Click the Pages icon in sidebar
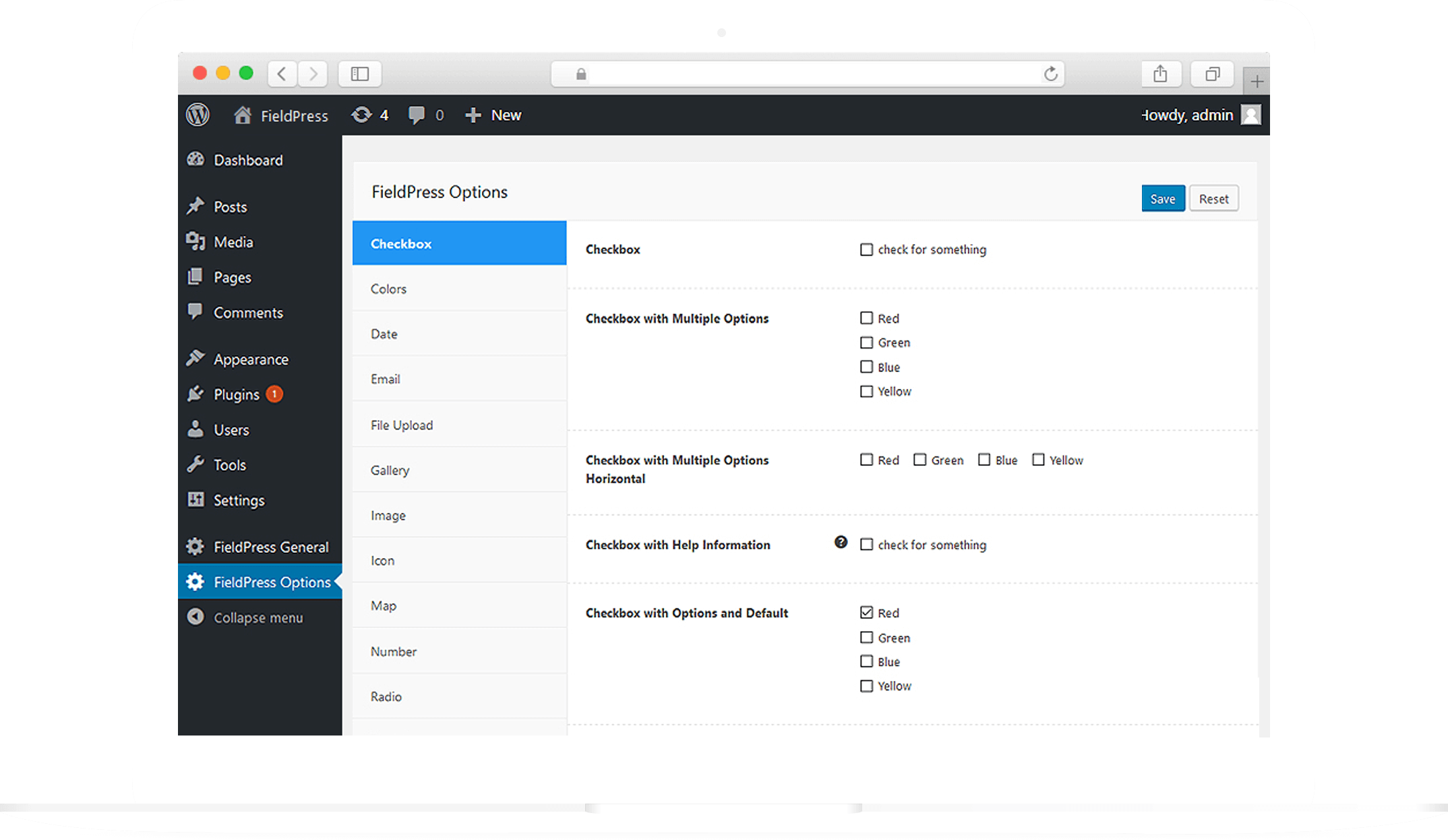 pyautogui.click(x=195, y=276)
